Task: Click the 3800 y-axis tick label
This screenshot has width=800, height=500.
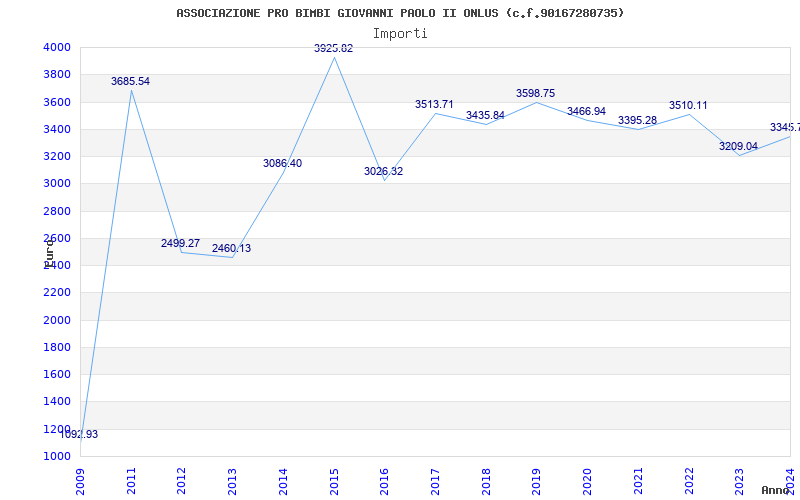Action: (57, 74)
